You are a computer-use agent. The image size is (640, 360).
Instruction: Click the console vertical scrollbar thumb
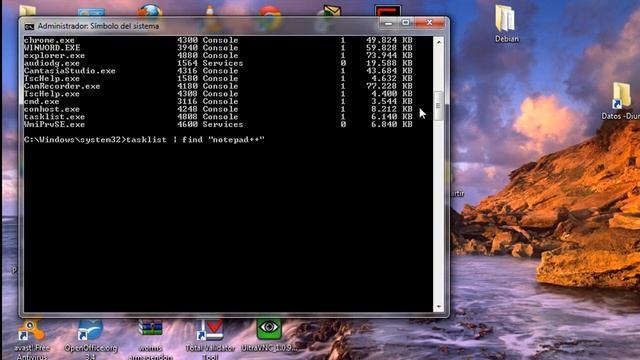point(439,106)
